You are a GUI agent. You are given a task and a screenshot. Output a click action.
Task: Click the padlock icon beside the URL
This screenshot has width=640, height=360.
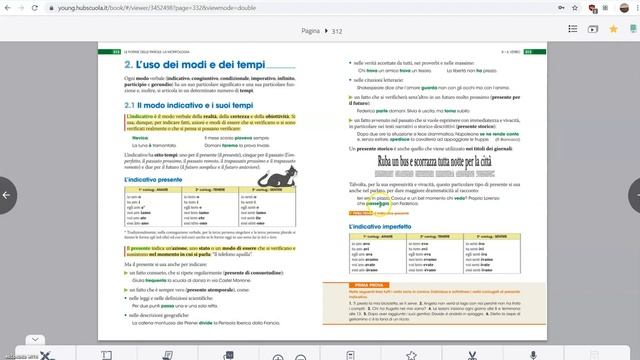coord(51,8)
